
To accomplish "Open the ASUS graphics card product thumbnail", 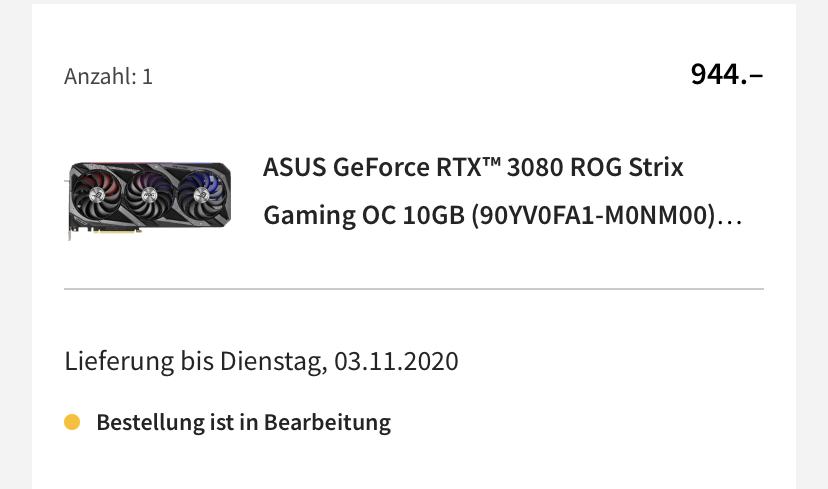I will [149, 200].
